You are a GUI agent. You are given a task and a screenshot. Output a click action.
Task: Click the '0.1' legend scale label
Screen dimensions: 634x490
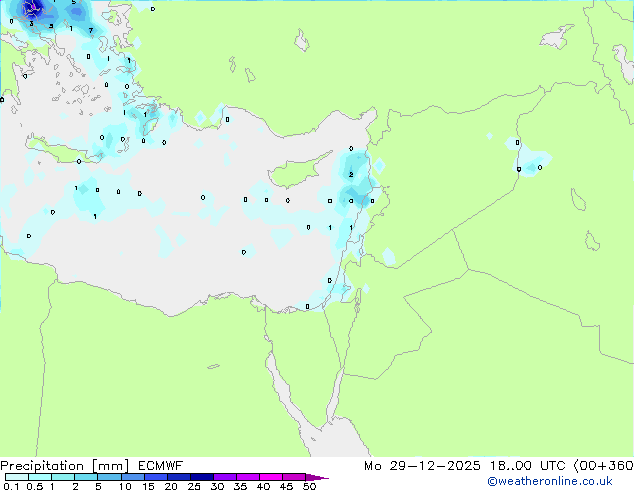click(11, 486)
